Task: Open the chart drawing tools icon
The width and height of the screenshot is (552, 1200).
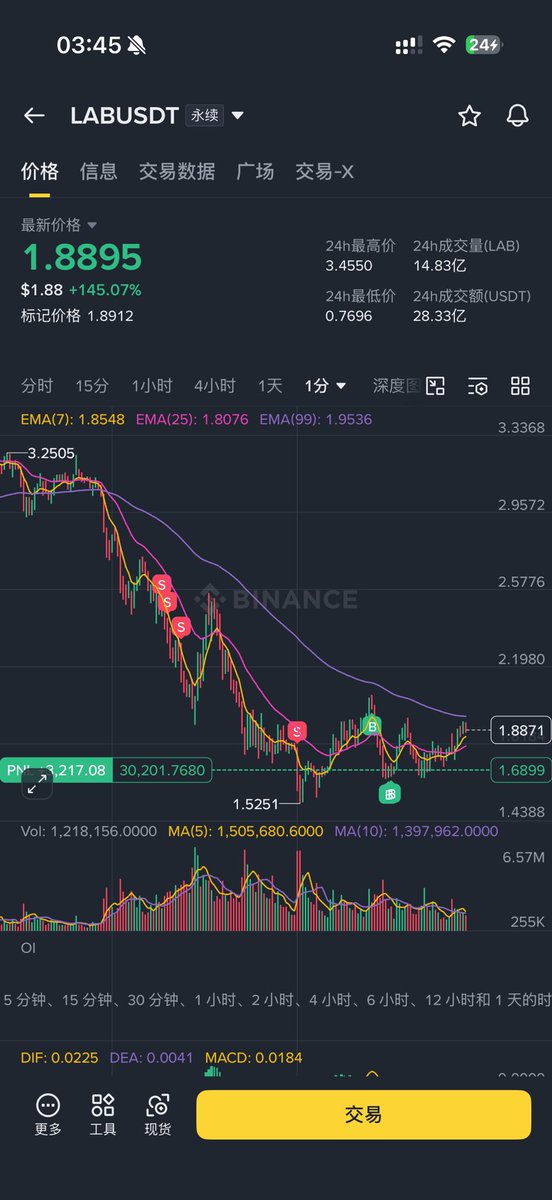Action: click(x=435, y=386)
